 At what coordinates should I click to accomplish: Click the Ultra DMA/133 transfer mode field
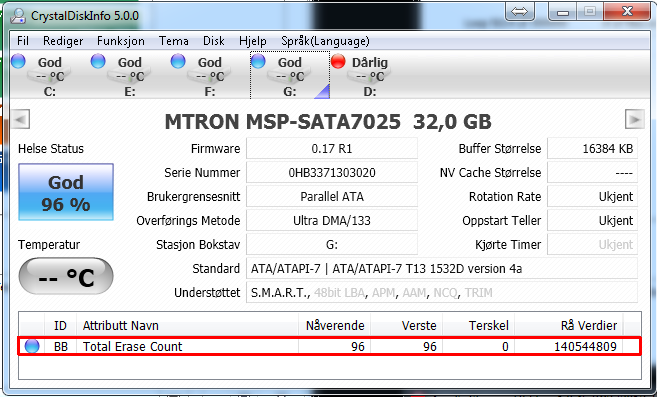coord(332,220)
